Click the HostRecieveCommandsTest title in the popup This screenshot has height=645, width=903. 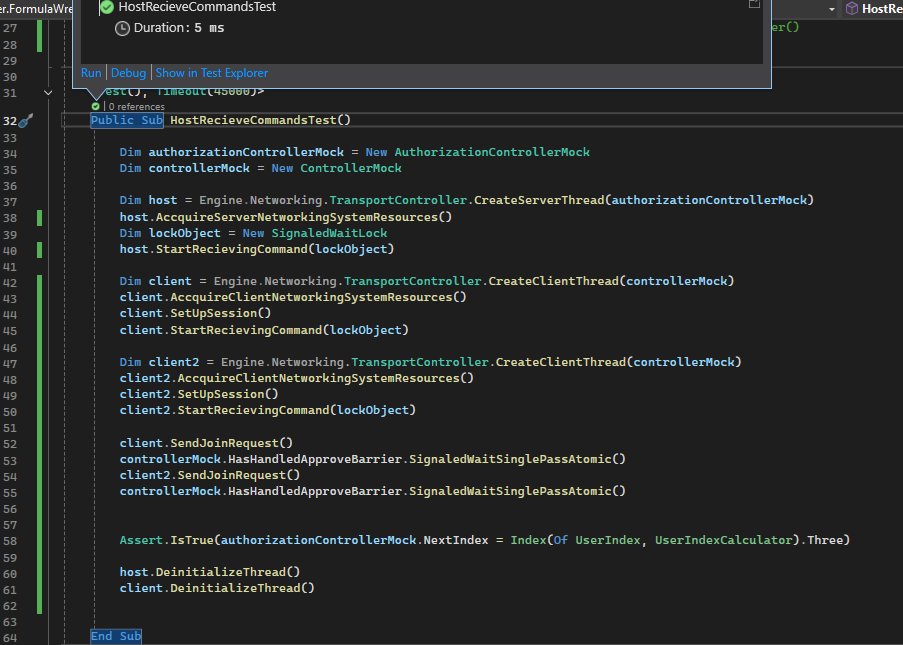pyautogui.click(x=197, y=7)
